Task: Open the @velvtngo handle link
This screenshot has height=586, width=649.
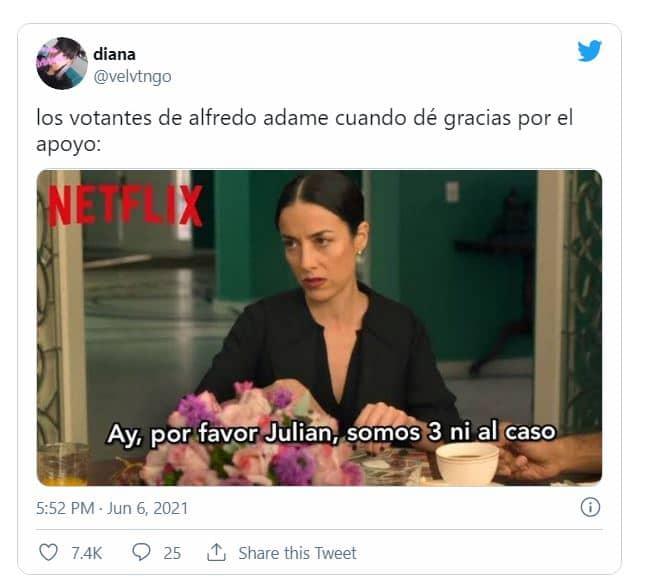Action: click(132, 77)
